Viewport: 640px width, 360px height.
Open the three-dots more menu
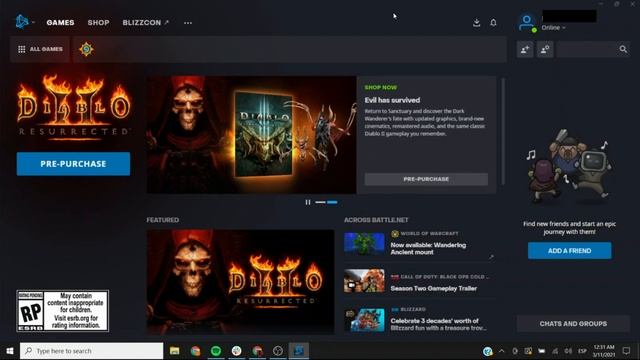tap(188, 23)
